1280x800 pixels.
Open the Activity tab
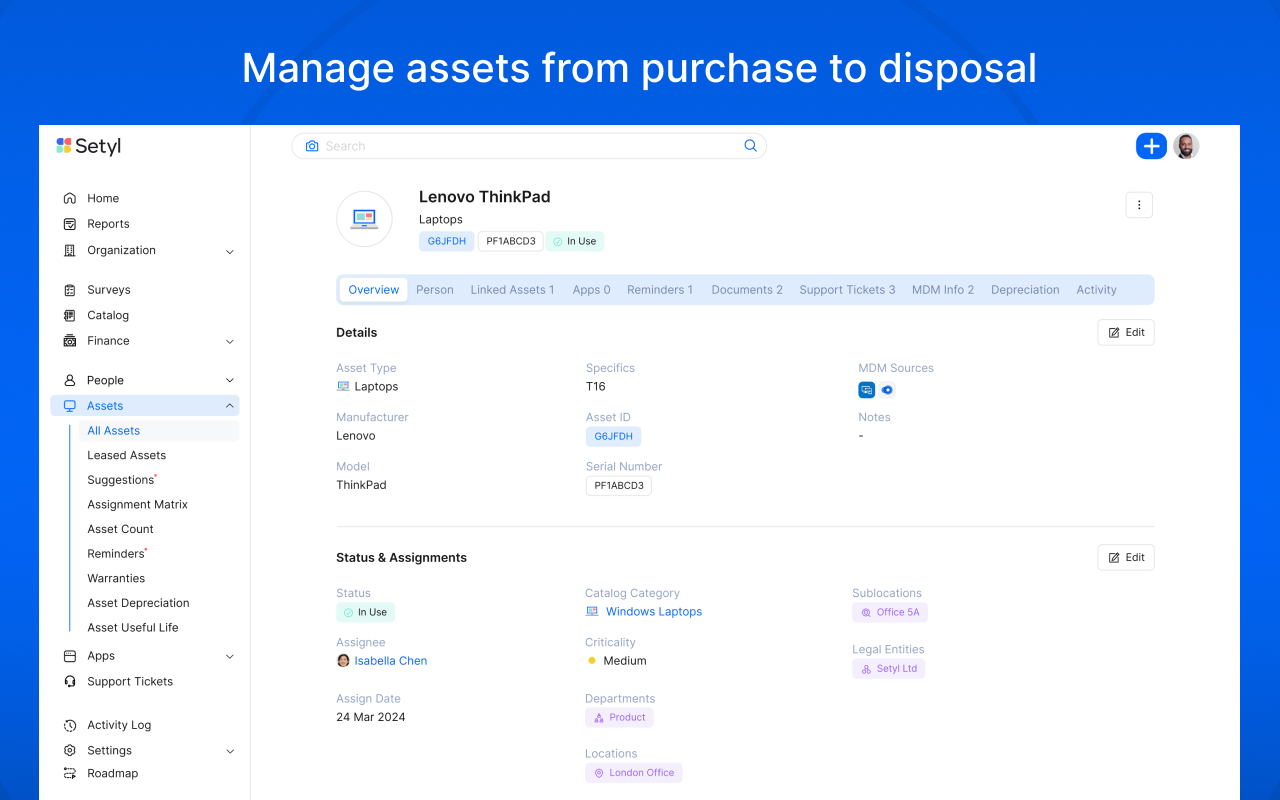tap(1096, 290)
